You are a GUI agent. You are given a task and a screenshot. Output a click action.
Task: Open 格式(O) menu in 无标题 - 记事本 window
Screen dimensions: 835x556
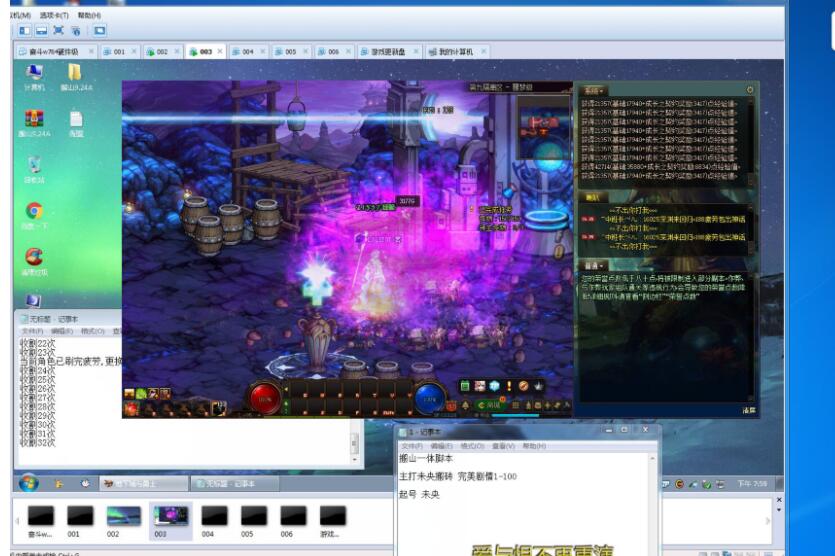click(x=93, y=331)
